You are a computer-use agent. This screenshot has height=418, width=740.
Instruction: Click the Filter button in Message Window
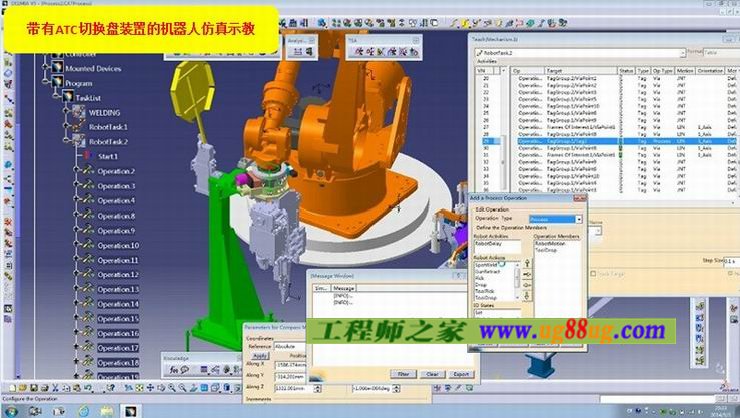click(x=401, y=373)
